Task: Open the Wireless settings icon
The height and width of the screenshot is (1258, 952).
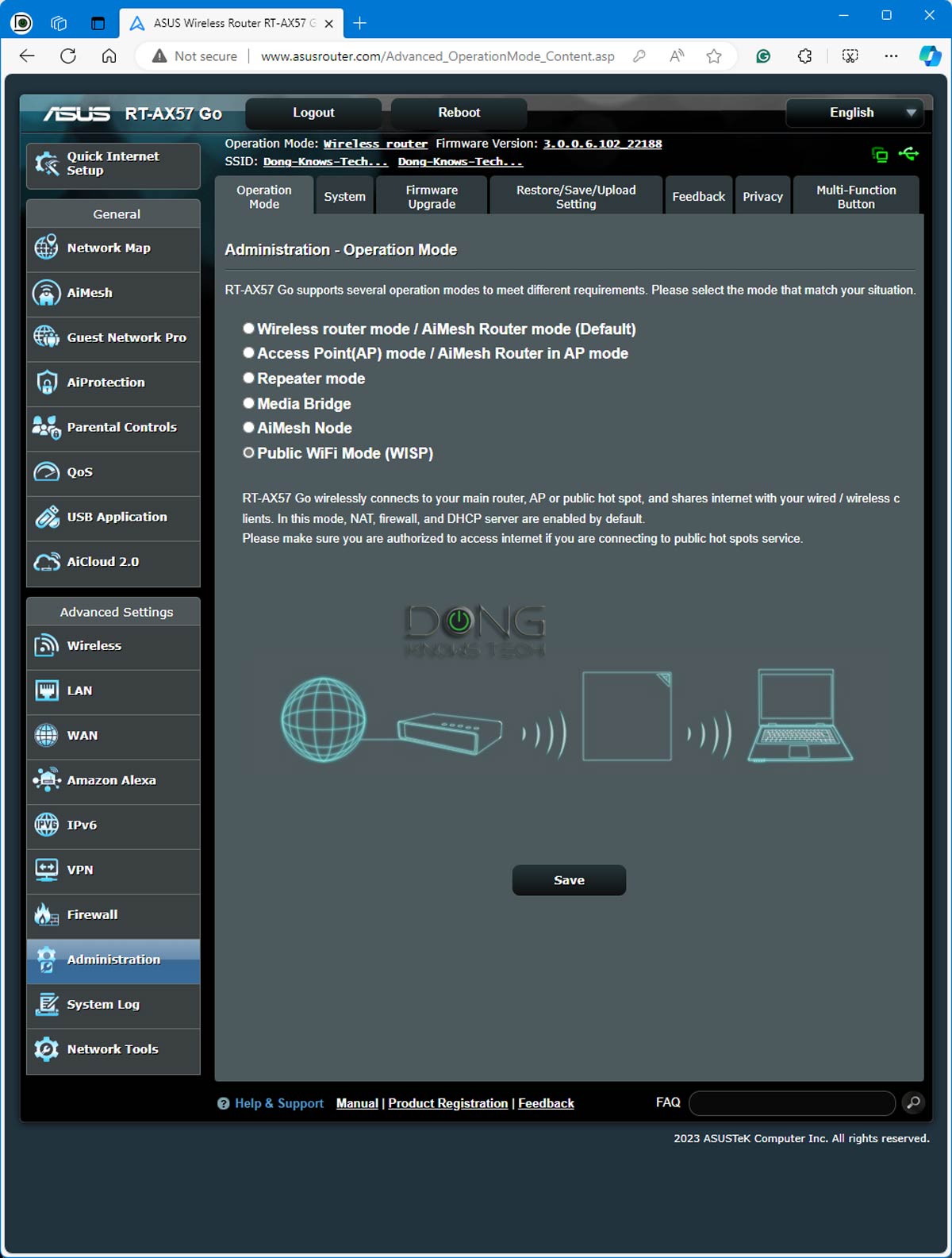Action: click(46, 645)
